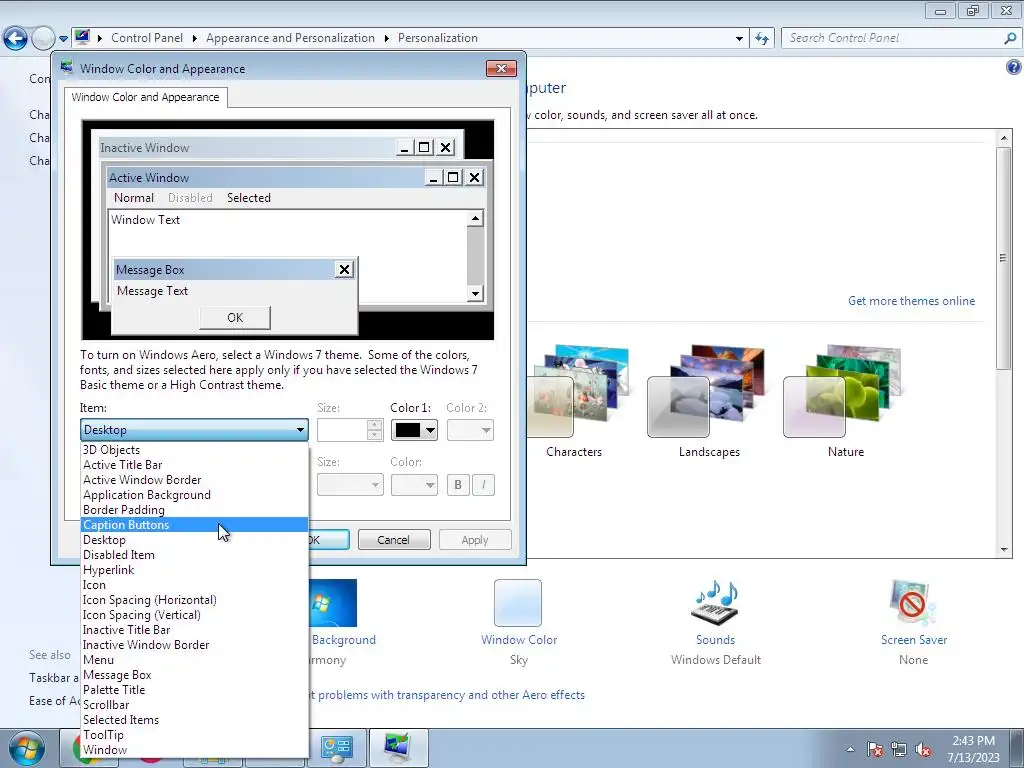Select Icon Spacing (Vertical)

(194, 615)
